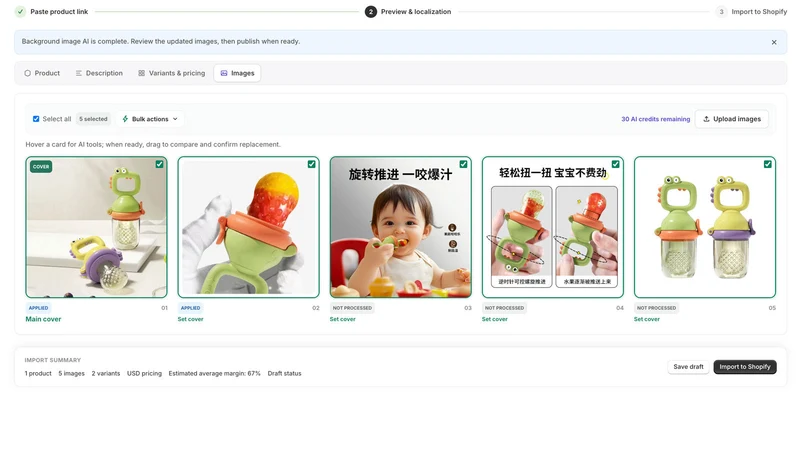Click NOT PROCESSED badge under image 05
The height and width of the screenshot is (450, 800).
656,308
